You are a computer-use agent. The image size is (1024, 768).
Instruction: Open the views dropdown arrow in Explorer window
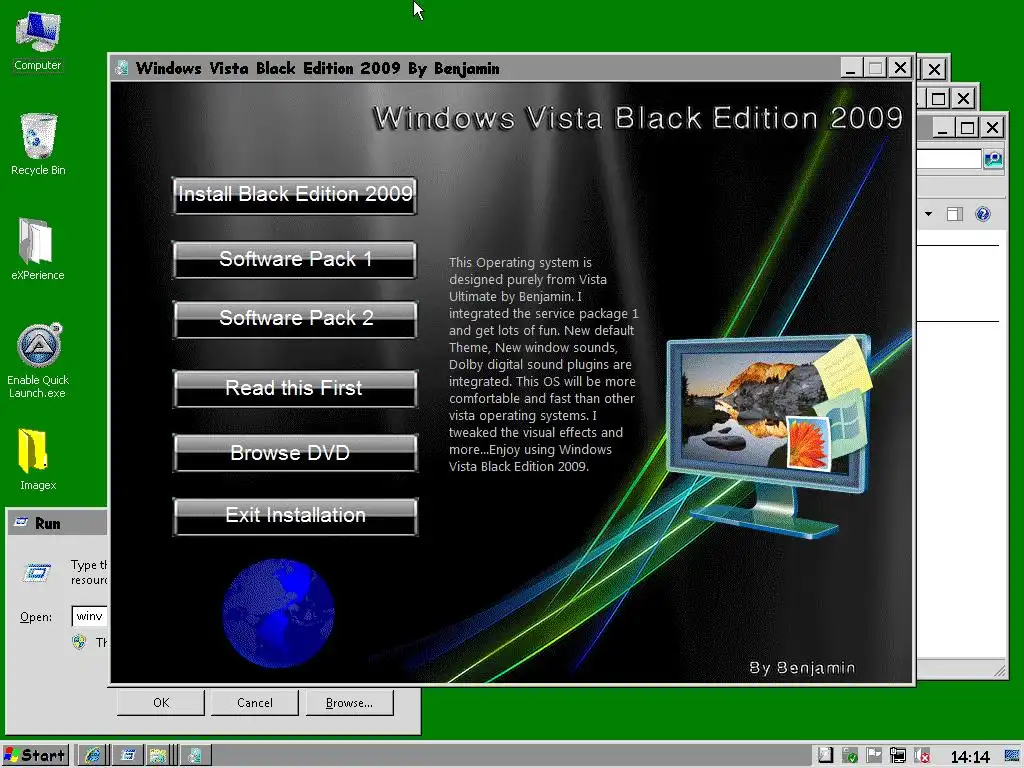(929, 214)
